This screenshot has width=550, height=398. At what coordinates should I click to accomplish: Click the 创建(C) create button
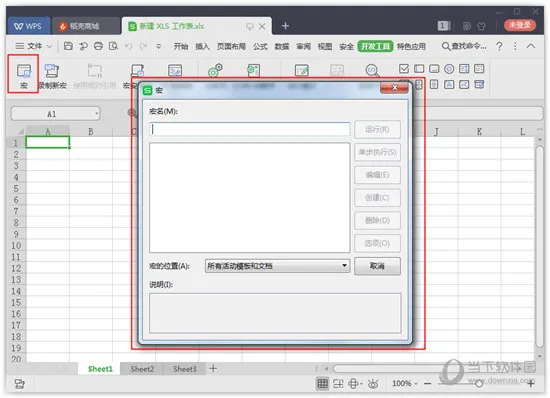377,197
